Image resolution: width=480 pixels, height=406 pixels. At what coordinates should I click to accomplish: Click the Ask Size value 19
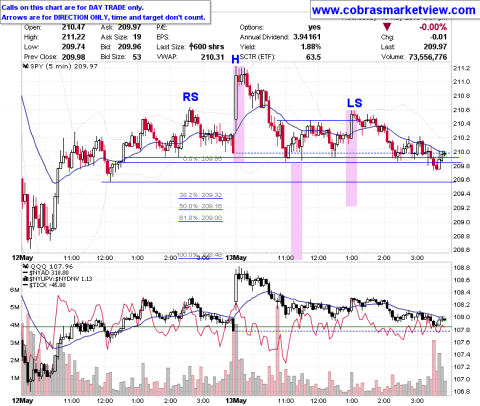(137, 37)
